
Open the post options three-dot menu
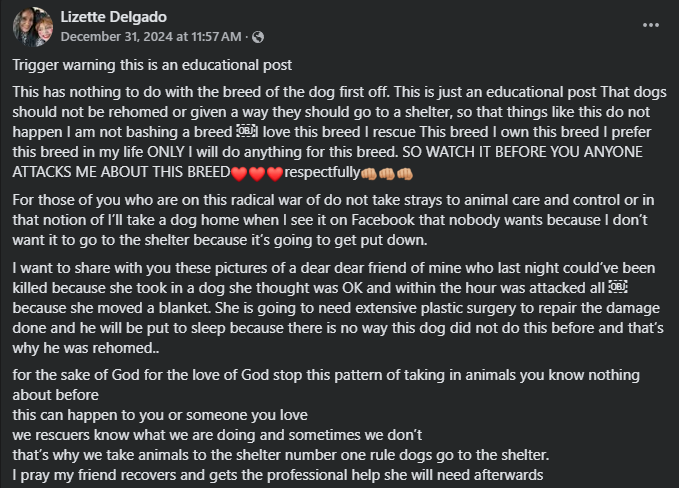coord(650,25)
